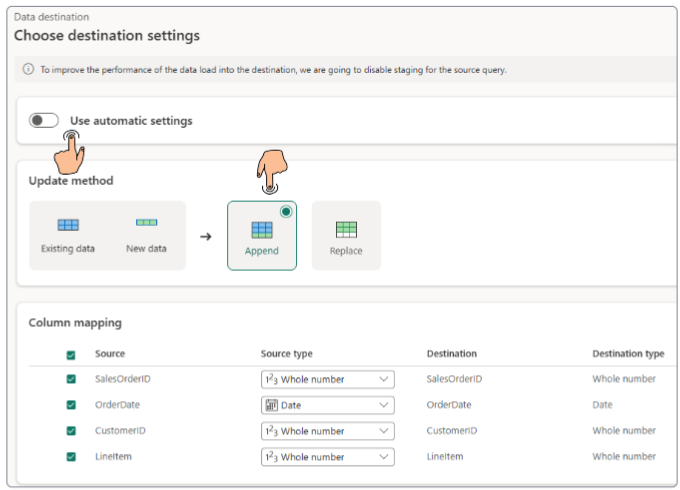Click the 123 icon in SalesOrderID source type

click(x=270, y=380)
